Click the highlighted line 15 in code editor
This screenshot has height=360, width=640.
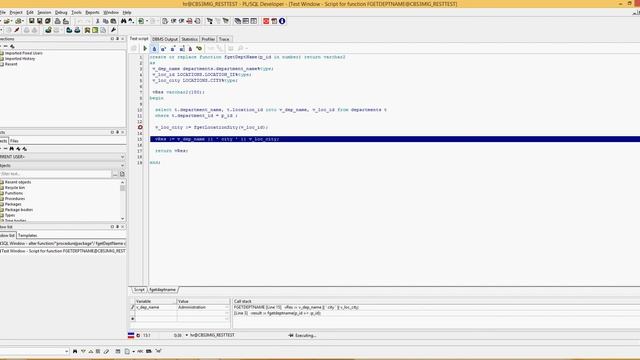395,139
